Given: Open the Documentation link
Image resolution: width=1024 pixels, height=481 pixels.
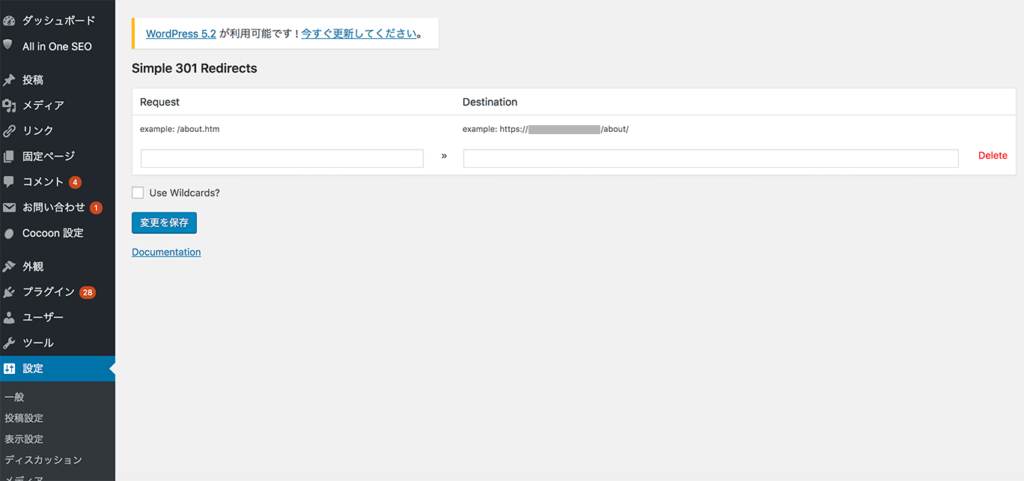Looking at the screenshot, I should point(167,252).
